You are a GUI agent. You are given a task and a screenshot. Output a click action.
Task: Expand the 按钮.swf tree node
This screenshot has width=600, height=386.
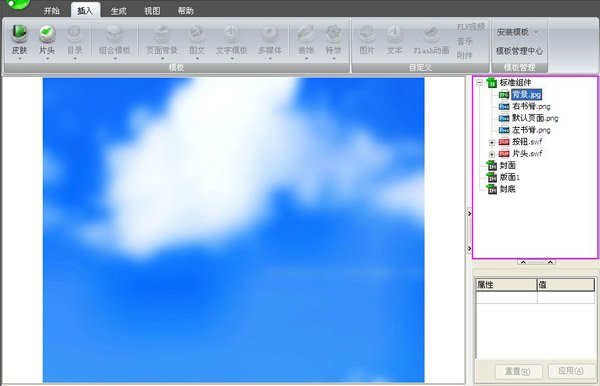[492, 142]
